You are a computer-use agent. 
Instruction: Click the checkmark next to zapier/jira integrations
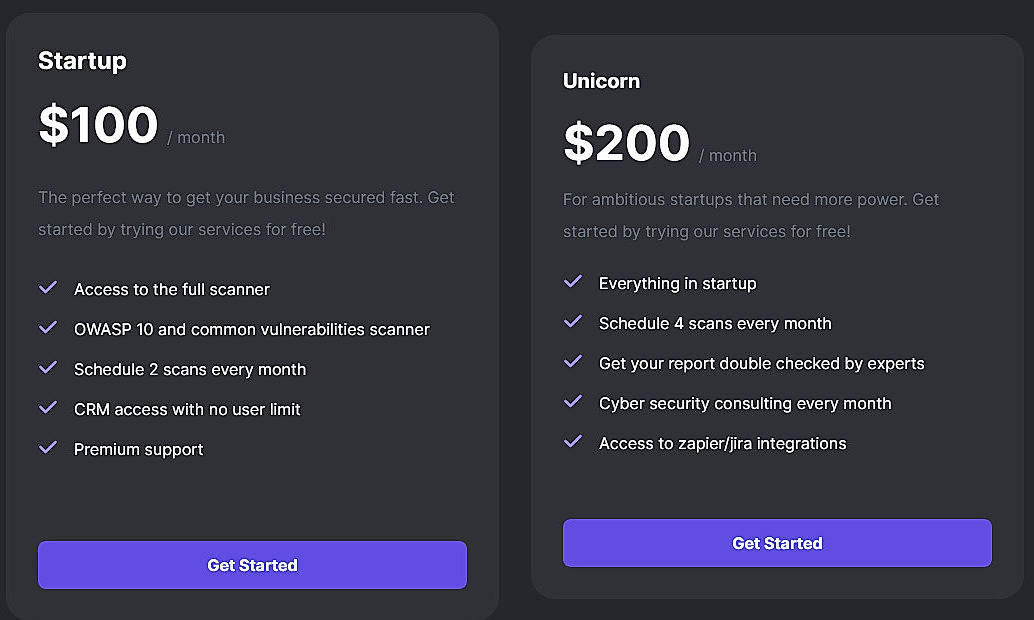(x=573, y=442)
